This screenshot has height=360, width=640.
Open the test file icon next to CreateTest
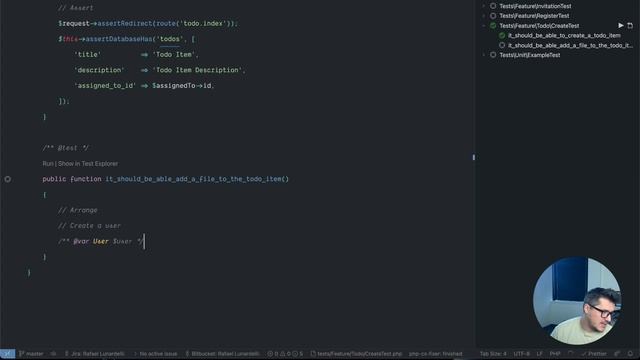tap(630, 26)
